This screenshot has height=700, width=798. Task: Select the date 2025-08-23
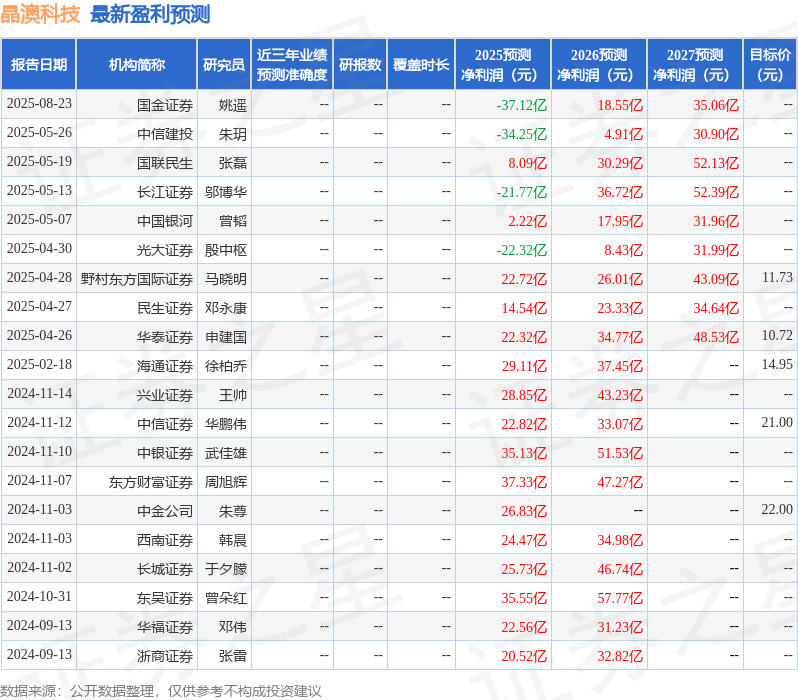point(39,104)
